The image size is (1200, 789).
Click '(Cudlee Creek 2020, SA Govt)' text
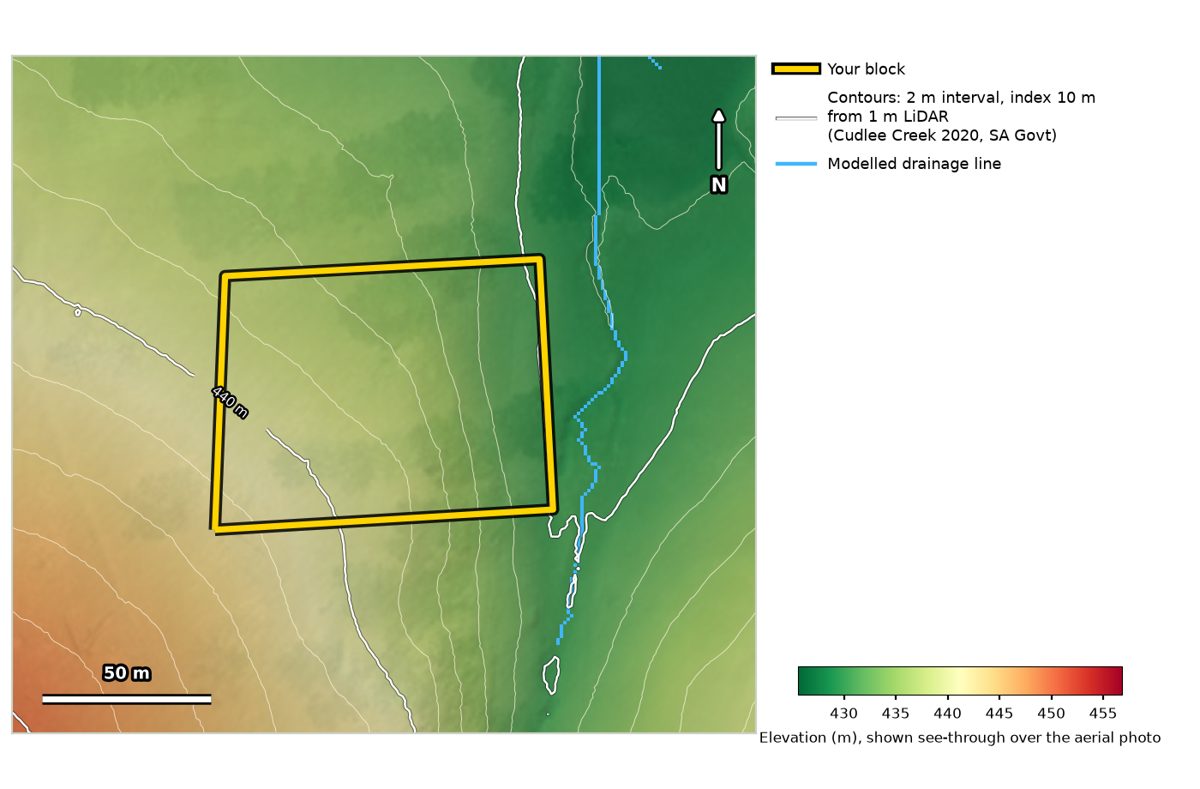coord(942,135)
